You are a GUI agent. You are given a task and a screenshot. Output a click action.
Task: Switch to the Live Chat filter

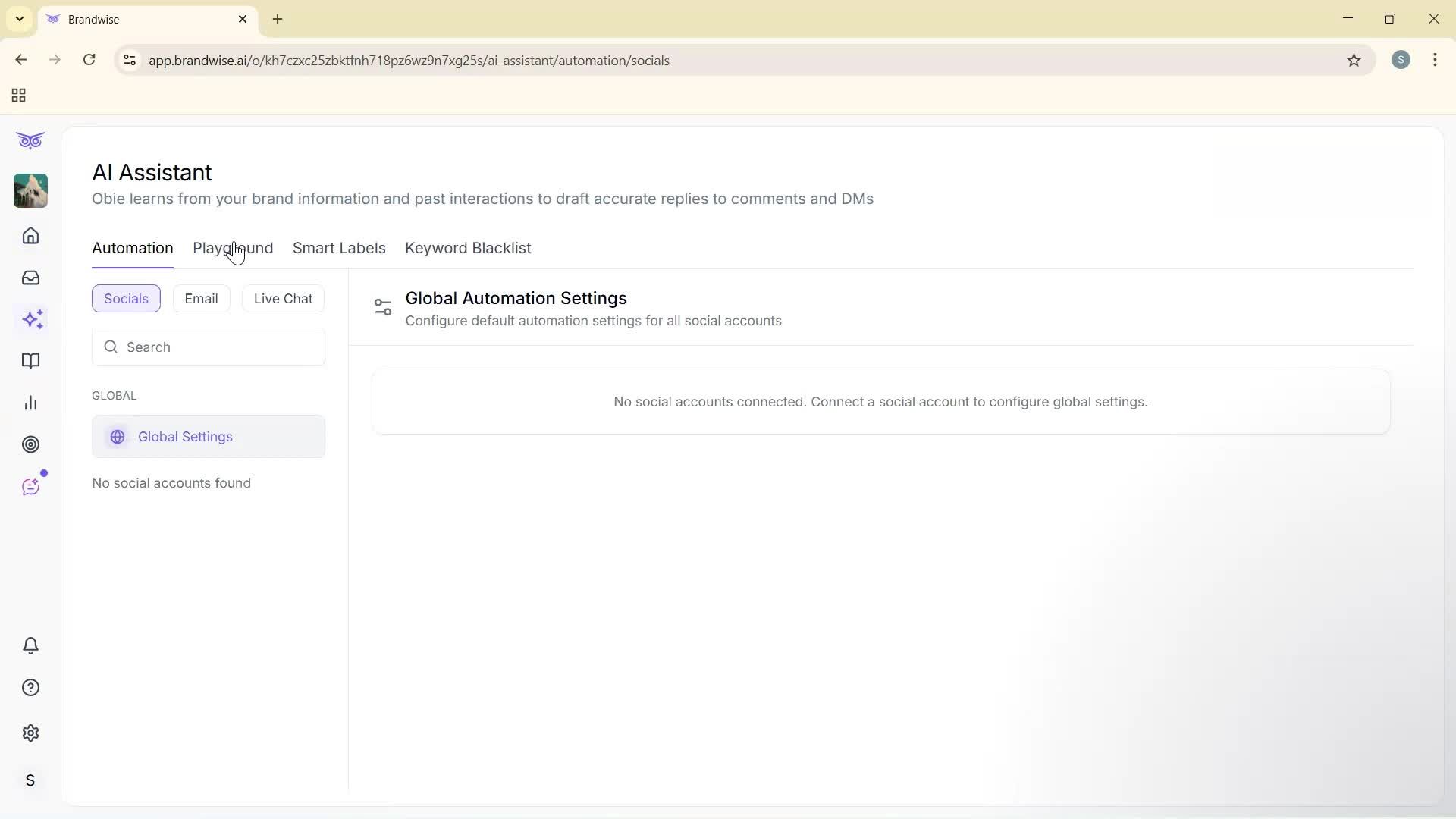pyautogui.click(x=283, y=298)
